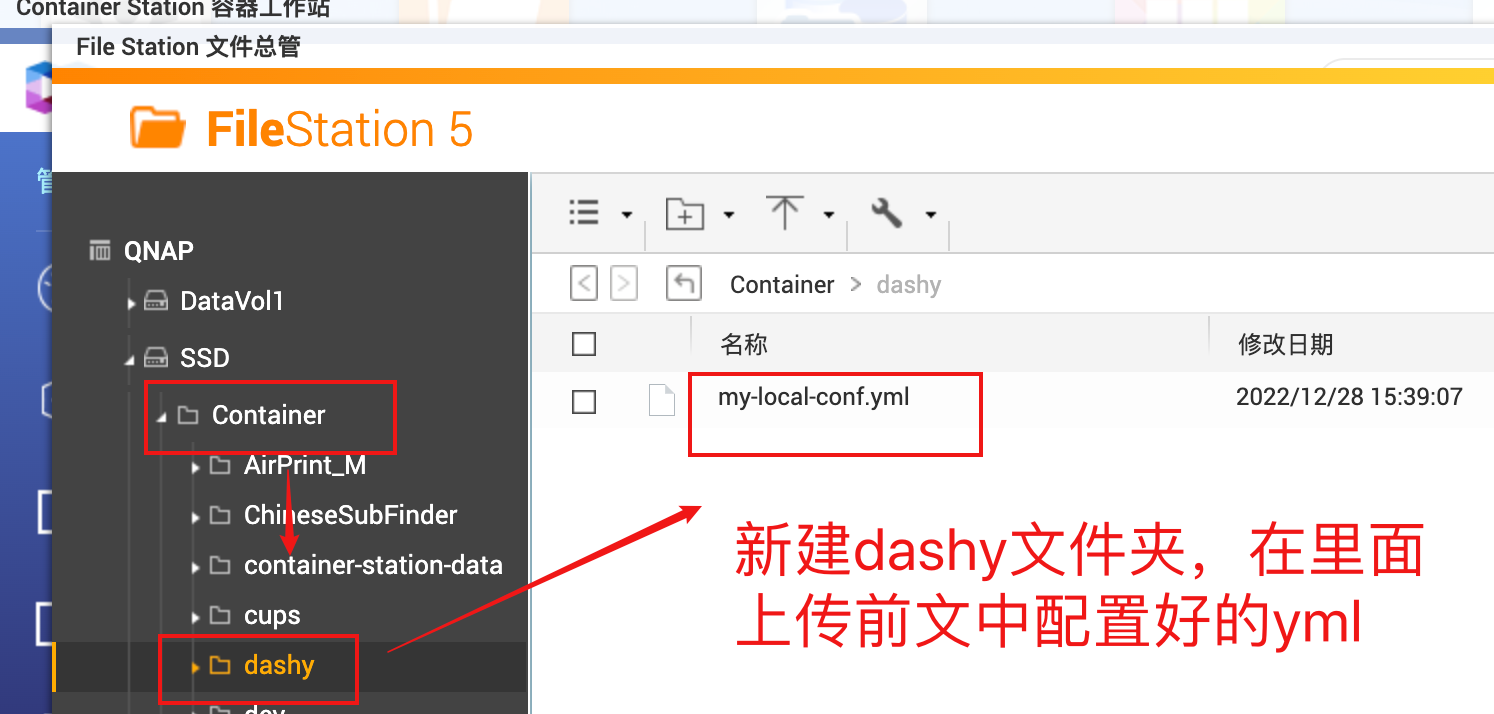The width and height of the screenshot is (1494, 714).
Task: Select the my-local-conf.yml file name
Action: point(814,396)
